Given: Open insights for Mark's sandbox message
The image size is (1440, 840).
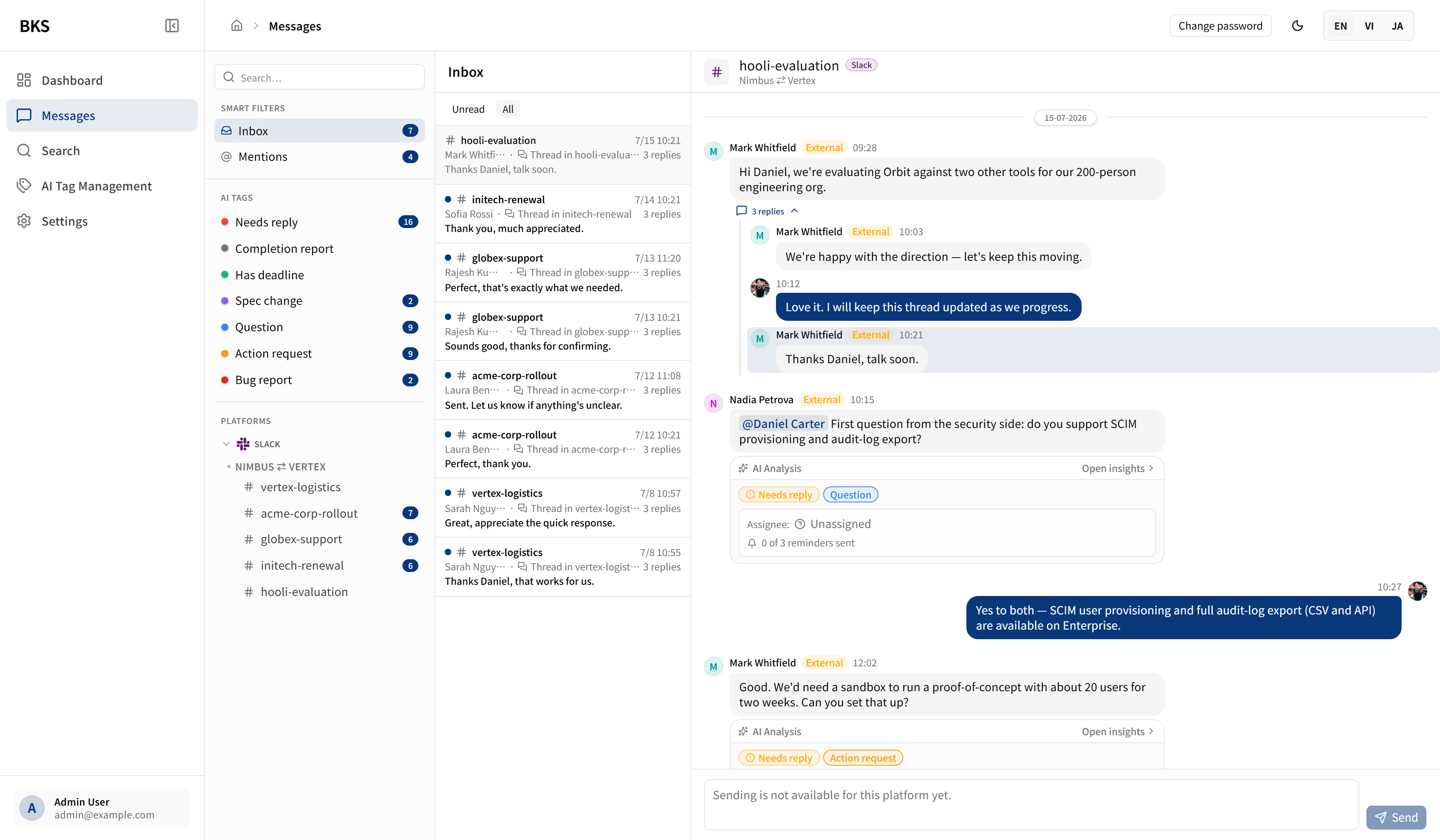Looking at the screenshot, I should tap(1117, 732).
